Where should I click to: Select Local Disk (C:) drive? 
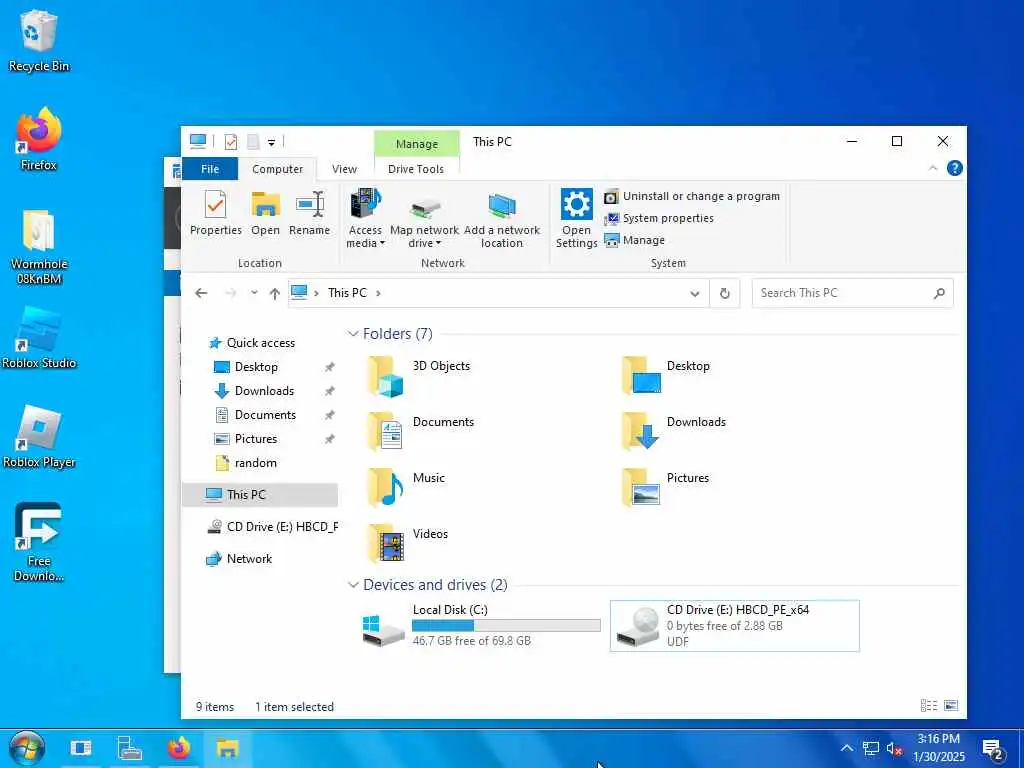(x=481, y=626)
